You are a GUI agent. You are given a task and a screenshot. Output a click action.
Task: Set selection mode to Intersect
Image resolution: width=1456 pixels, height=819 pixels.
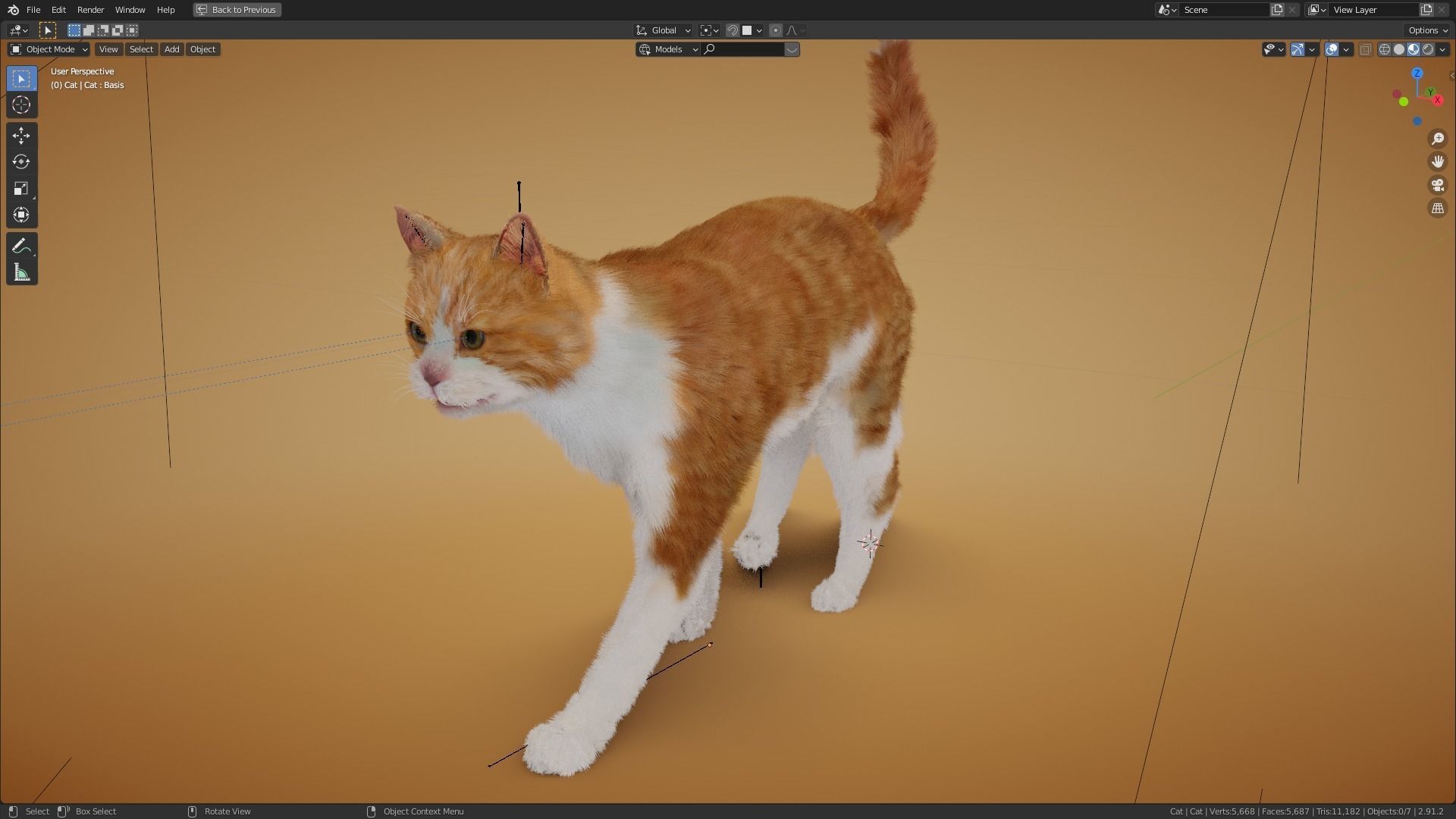pos(132,30)
